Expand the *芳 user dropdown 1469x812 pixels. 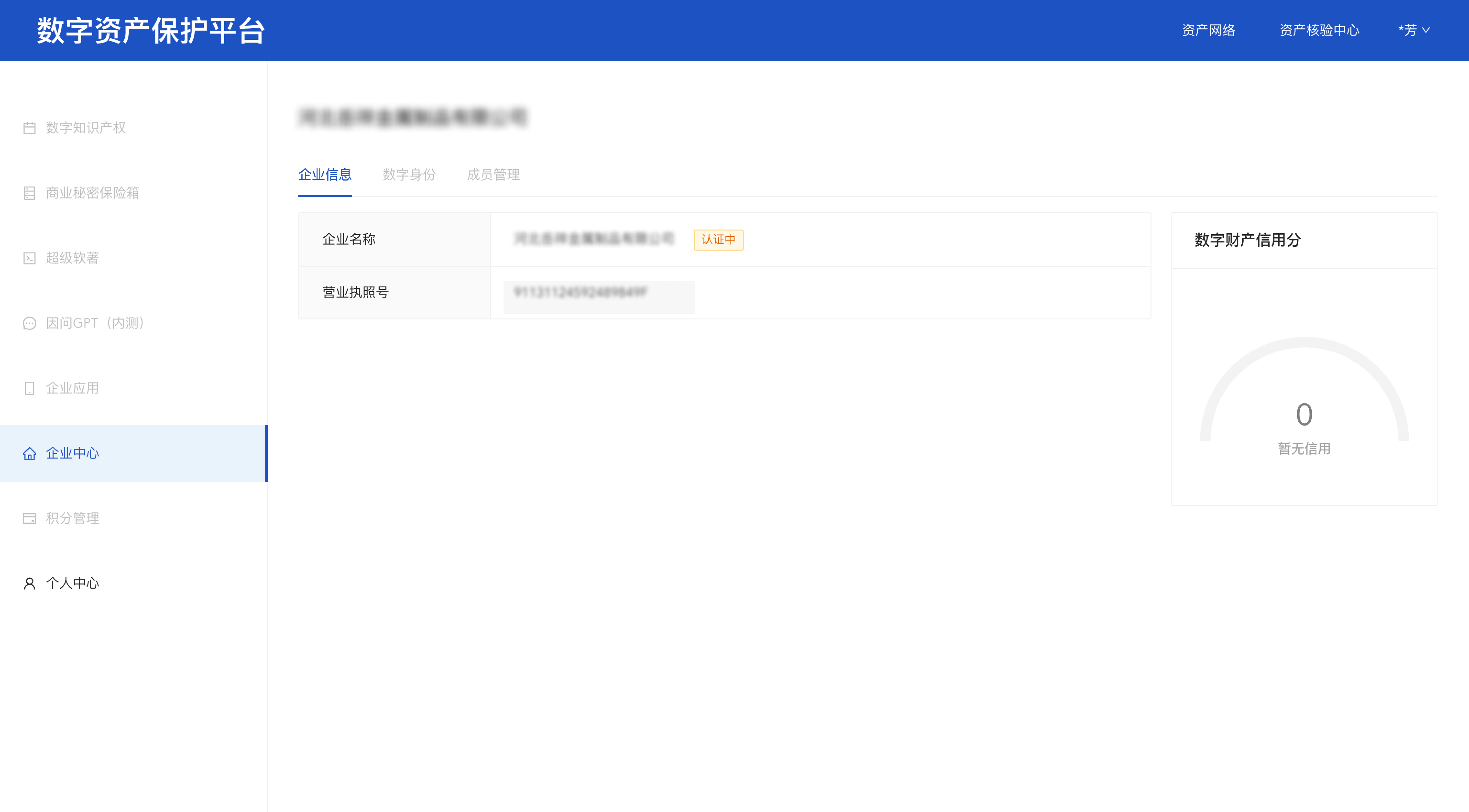tap(1414, 30)
